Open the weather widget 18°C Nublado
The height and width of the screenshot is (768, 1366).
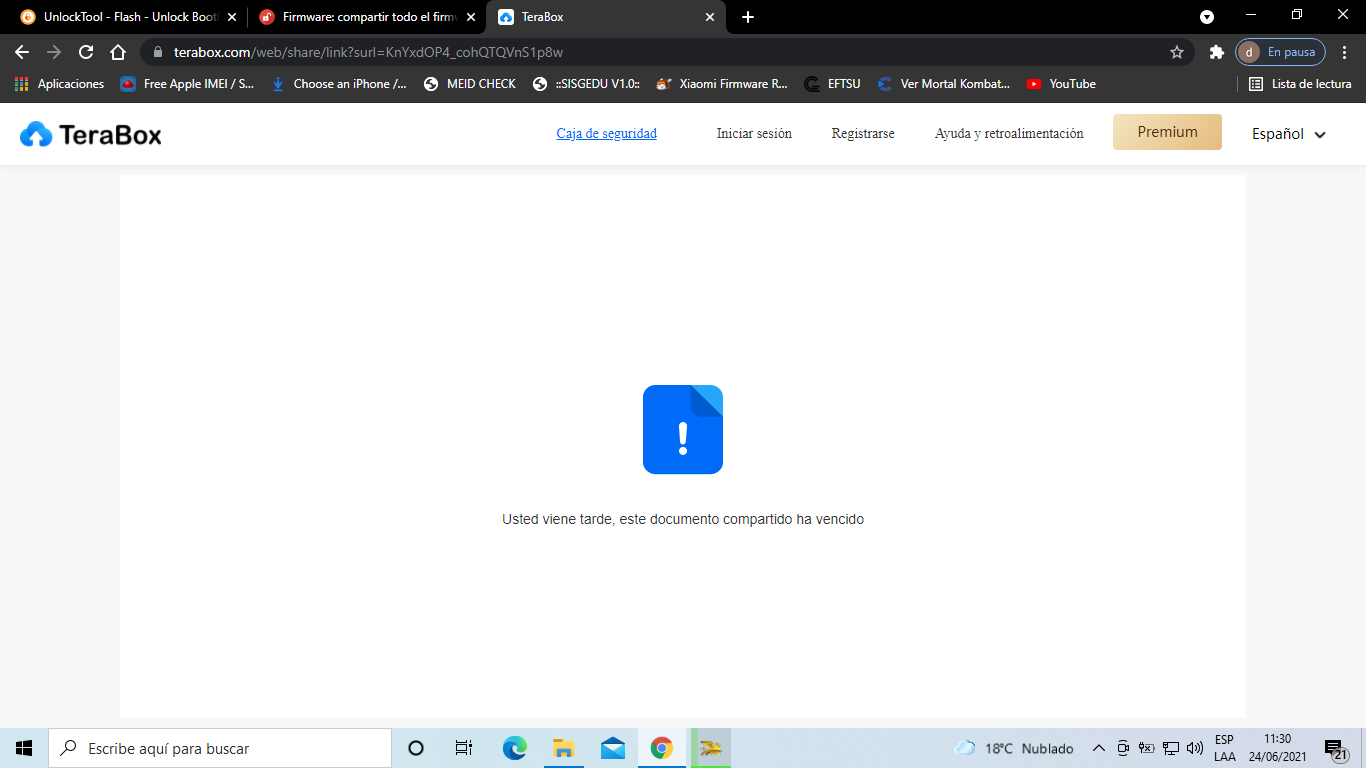[1014, 748]
